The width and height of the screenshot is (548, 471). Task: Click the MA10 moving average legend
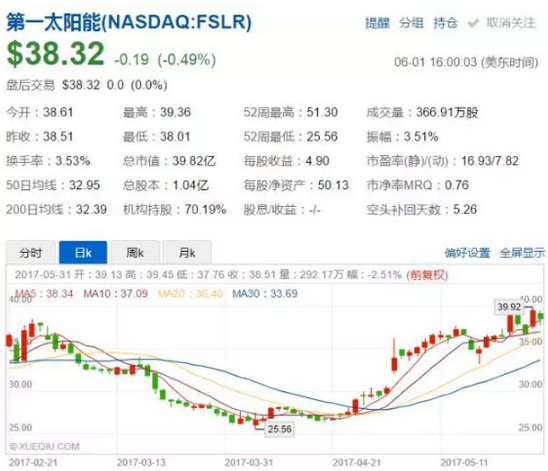(116, 294)
